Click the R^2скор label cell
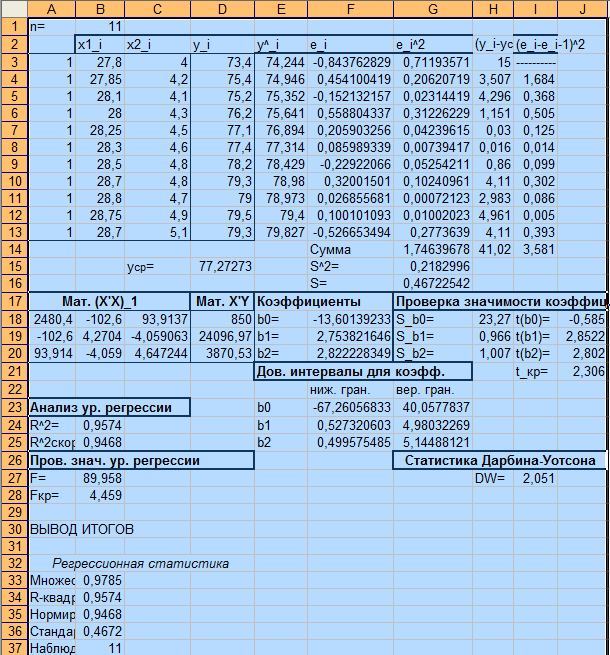 tap(52, 442)
